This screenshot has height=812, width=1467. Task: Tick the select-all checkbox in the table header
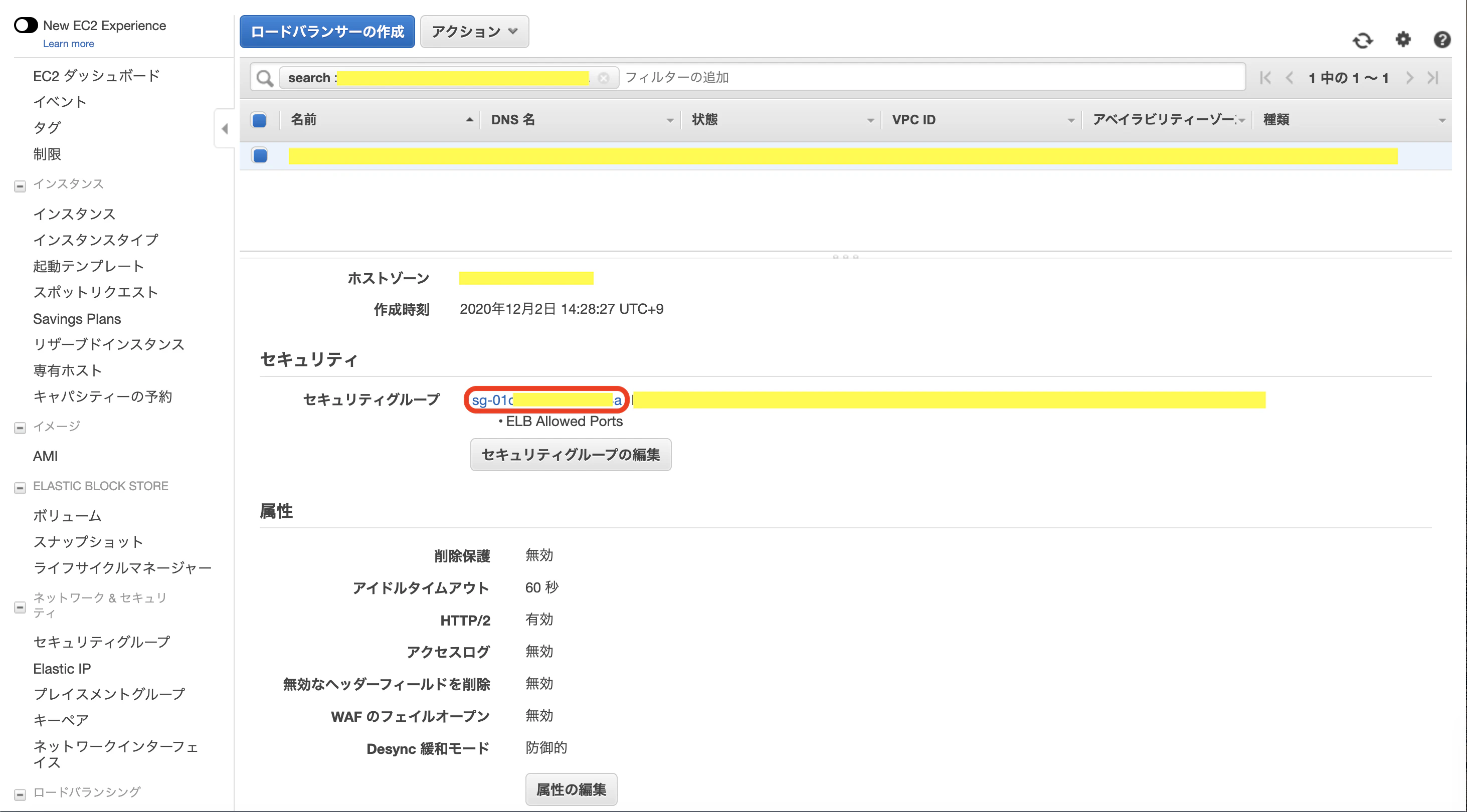point(259,120)
